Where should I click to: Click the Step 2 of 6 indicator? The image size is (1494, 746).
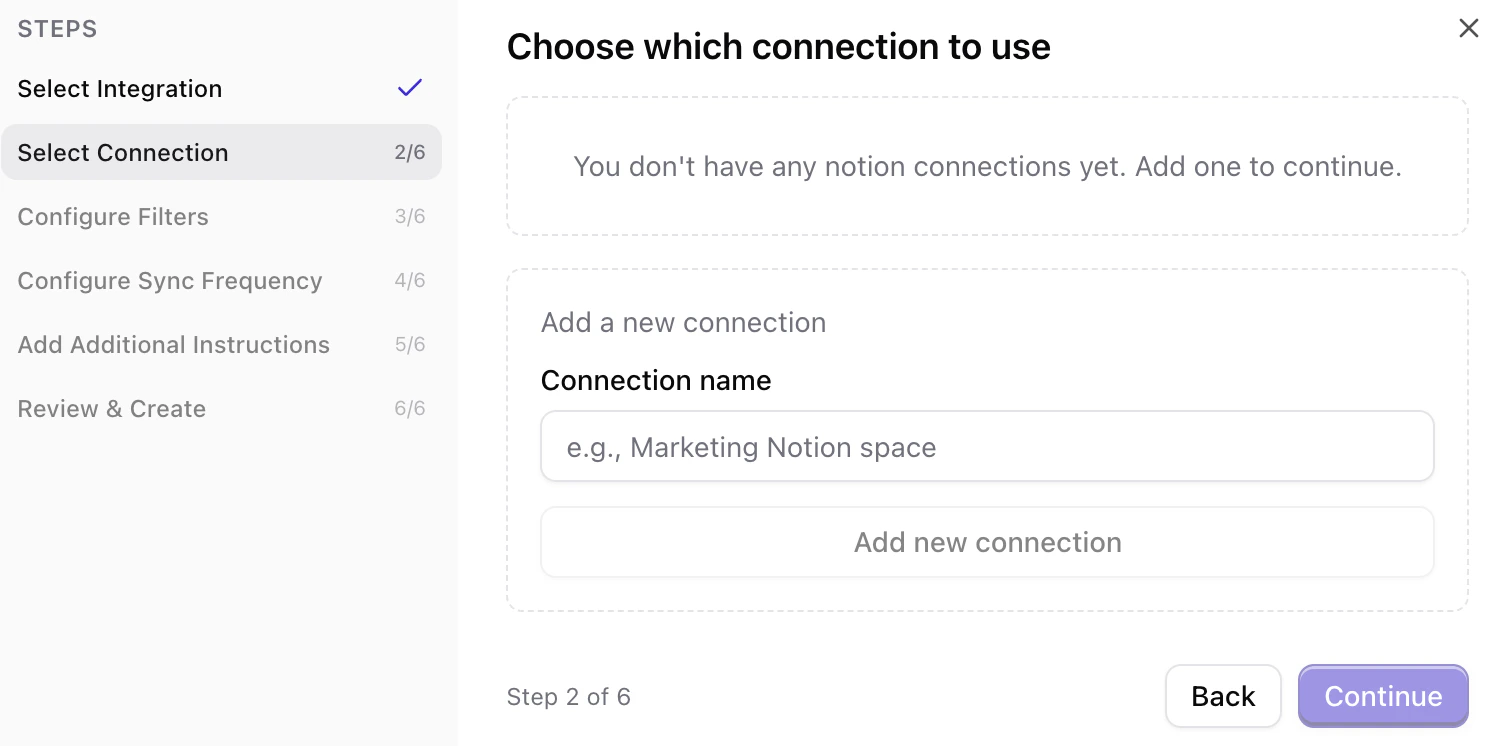click(569, 697)
